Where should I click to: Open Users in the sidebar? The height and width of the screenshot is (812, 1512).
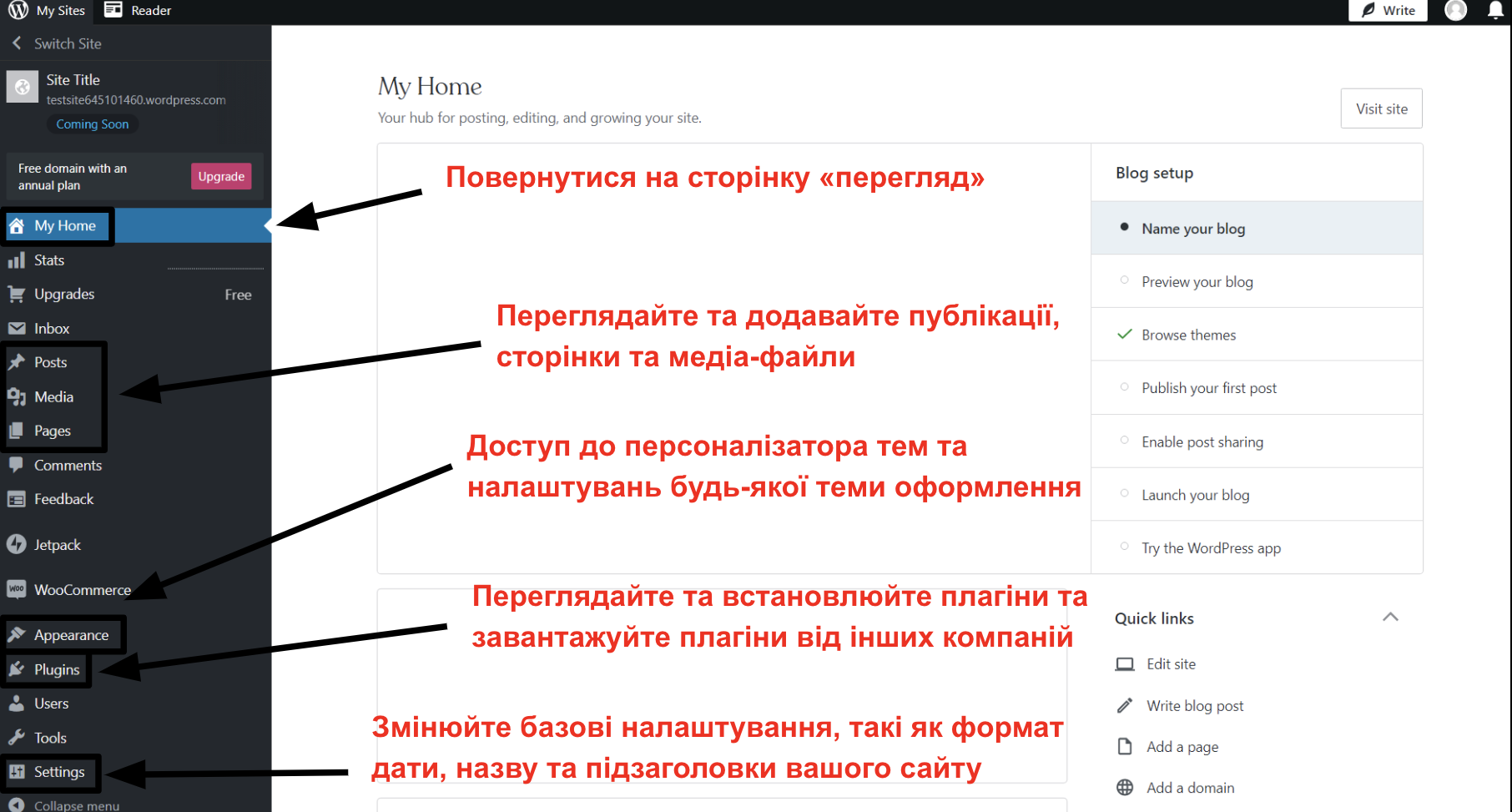click(51, 704)
